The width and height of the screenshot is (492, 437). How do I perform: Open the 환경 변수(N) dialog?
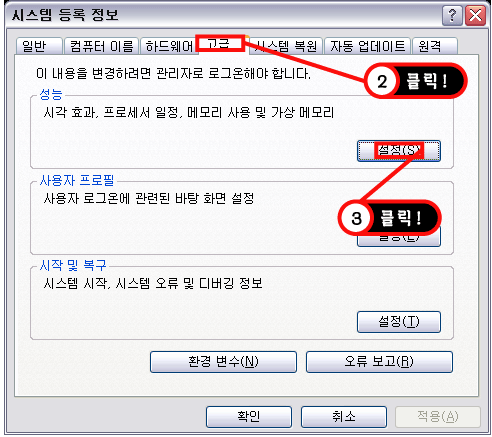point(223,362)
